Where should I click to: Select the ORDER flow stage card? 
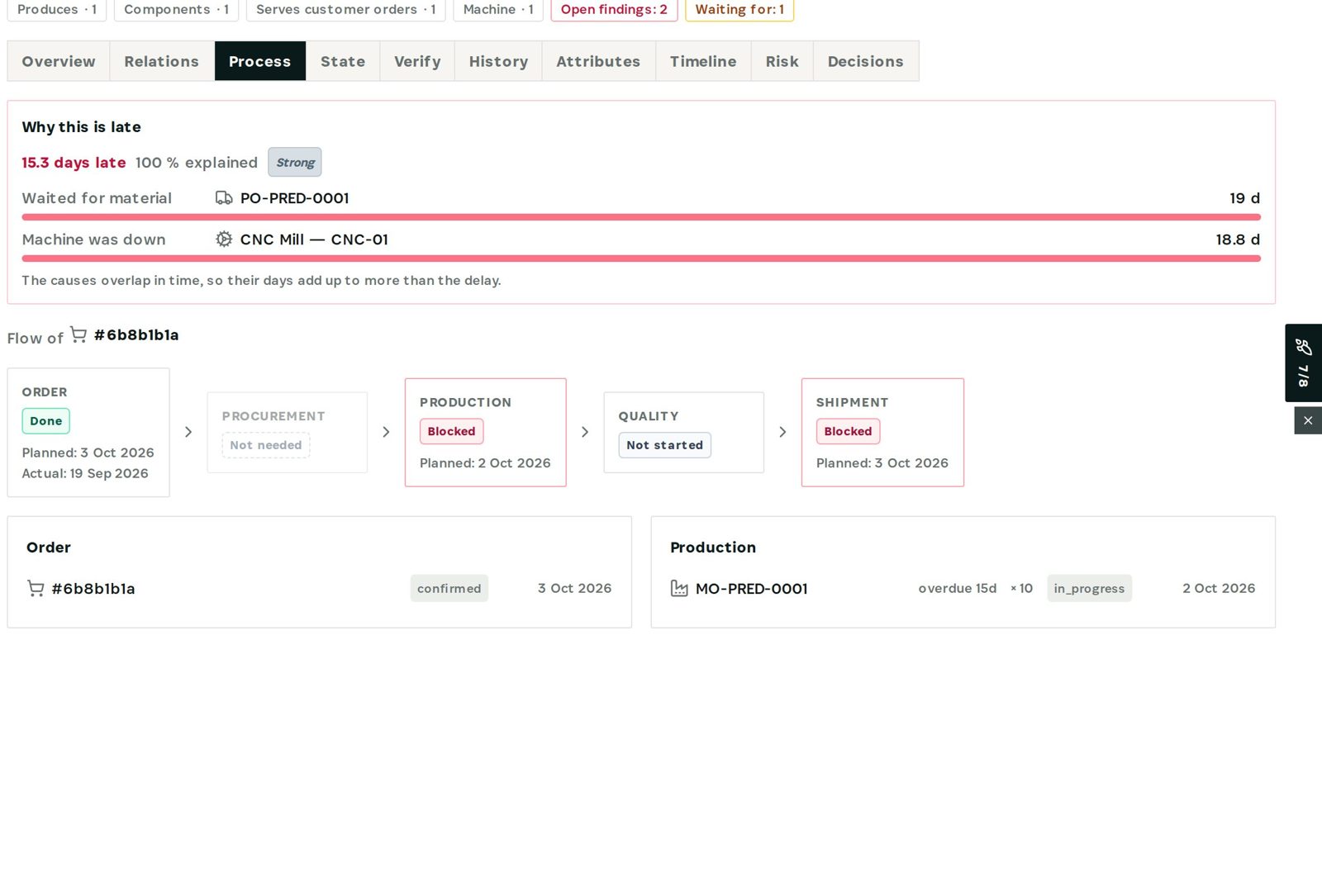[88, 433]
